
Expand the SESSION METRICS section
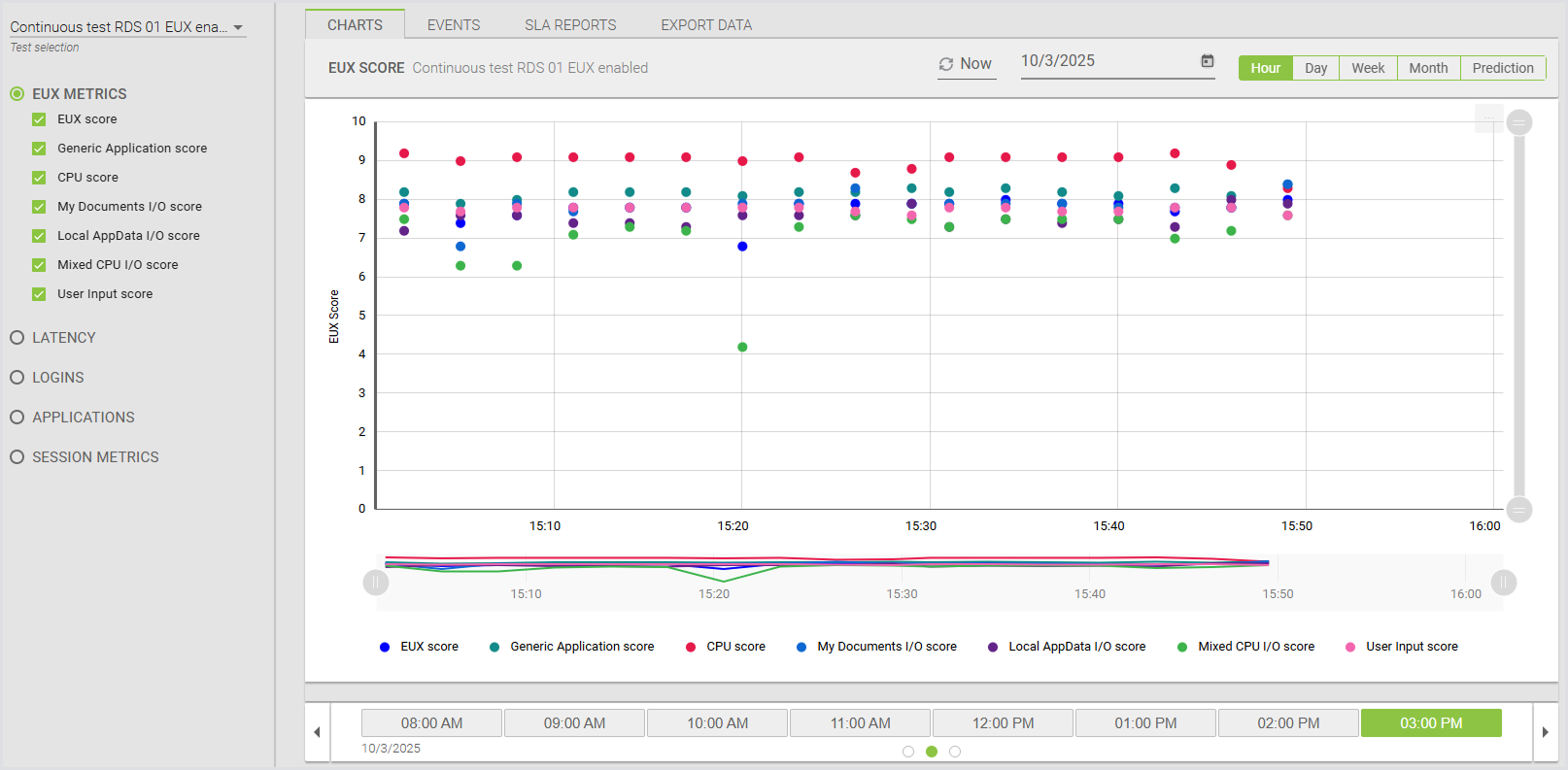tap(17, 457)
